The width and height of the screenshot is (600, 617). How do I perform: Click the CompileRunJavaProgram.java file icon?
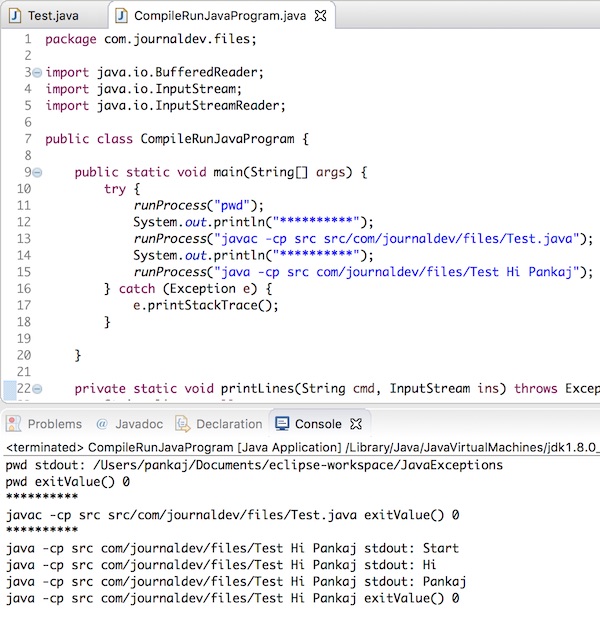(x=121, y=16)
